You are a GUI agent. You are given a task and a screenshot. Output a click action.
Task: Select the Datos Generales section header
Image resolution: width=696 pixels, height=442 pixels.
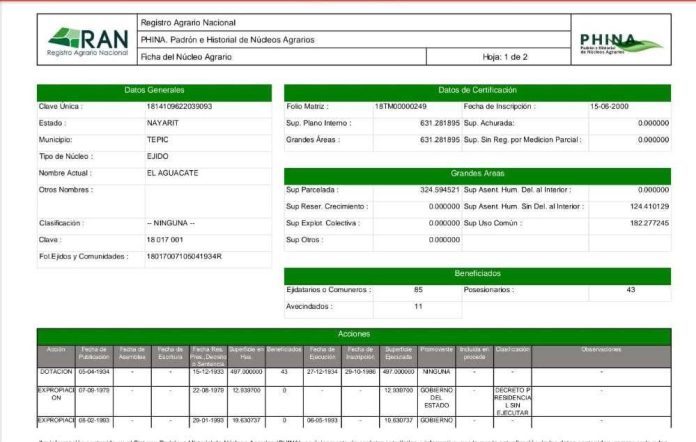click(x=154, y=90)
